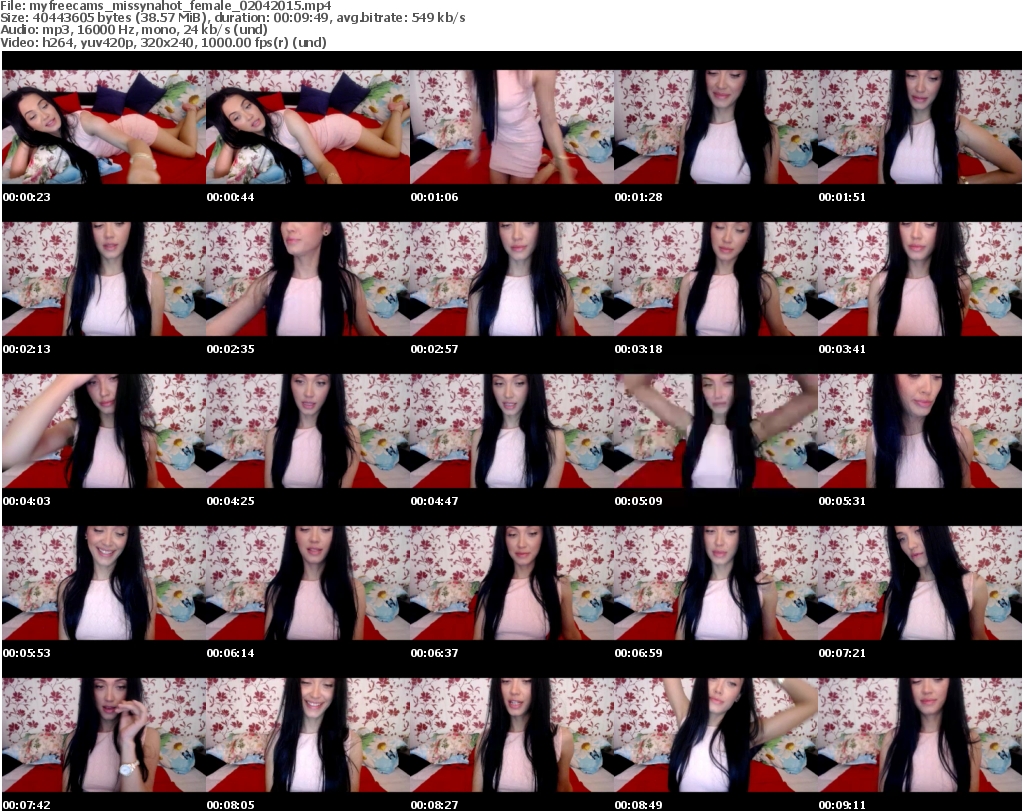This screenshot has width=1024, height=811.
Task: Select the thumbnail at 00:01:06
Action: [512, 127]
